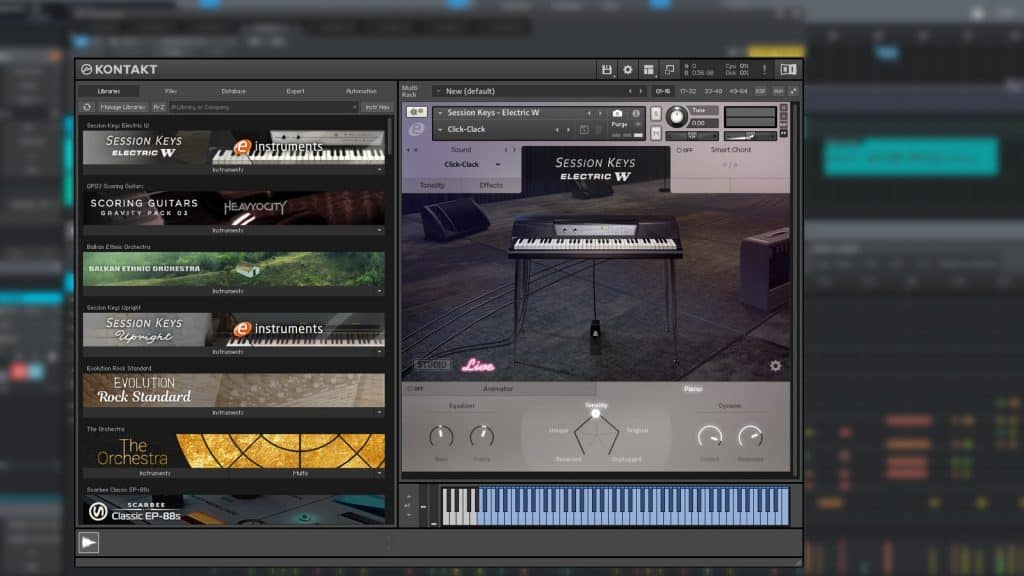Open the Kontakt save menu disk icon

(x=607, y=70)
